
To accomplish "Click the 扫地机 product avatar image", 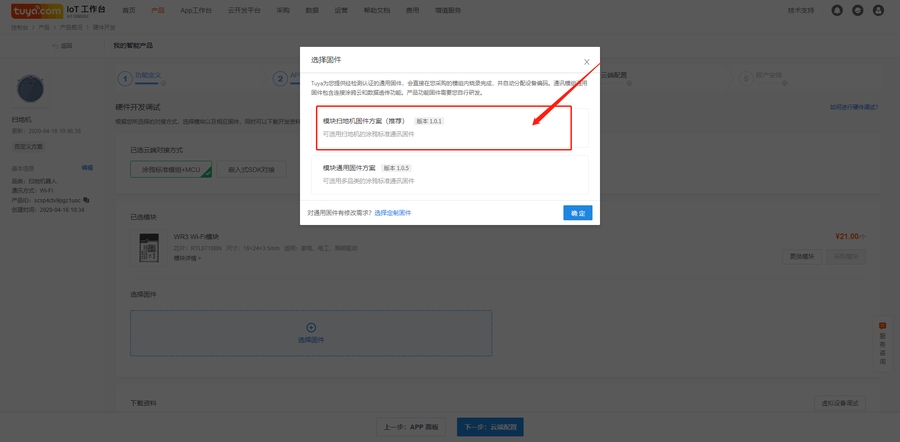I will pos(30,90).
